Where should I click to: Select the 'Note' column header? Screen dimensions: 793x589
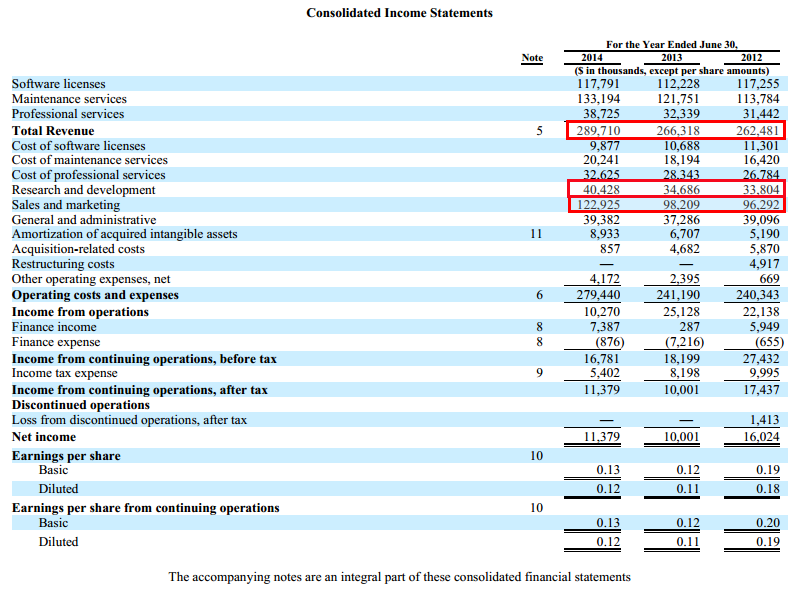532,58
